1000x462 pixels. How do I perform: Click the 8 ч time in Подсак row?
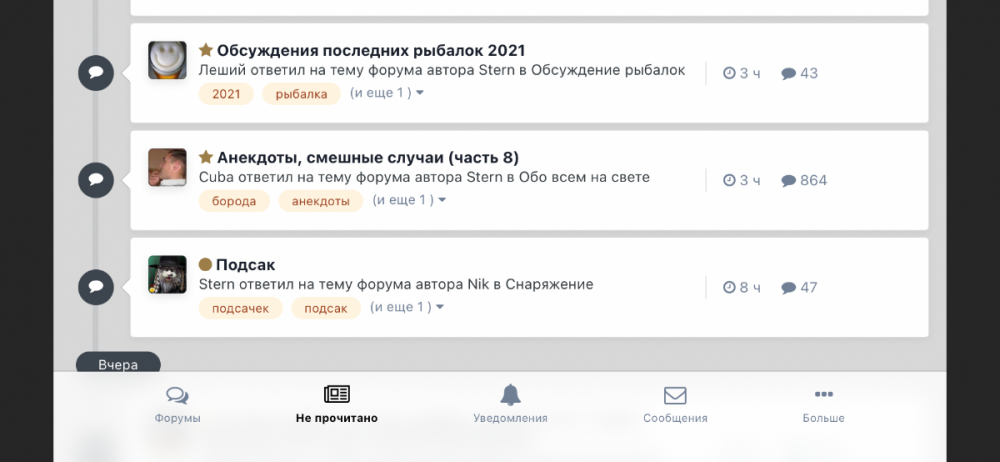[x=742, y=288]
